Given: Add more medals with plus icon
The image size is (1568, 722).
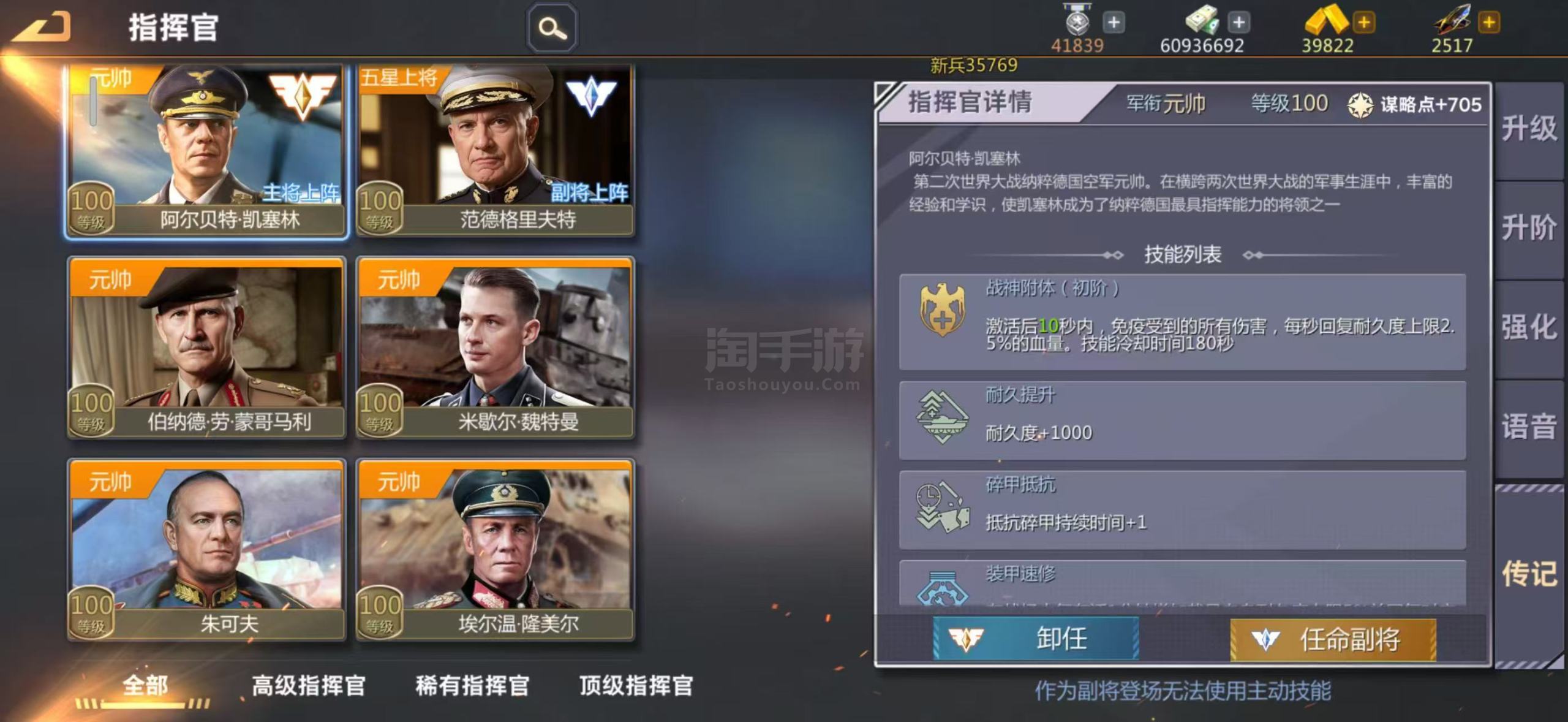Looking at the screenshot, I should pos(1114,23).
